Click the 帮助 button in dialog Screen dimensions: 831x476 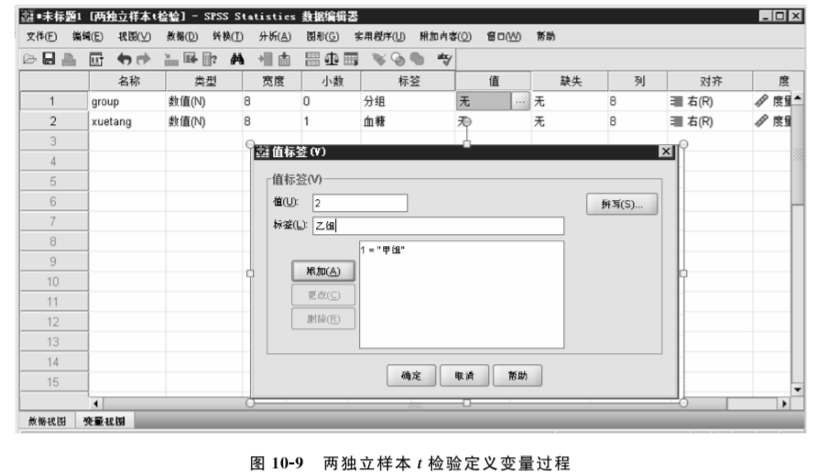click(517, 375)
